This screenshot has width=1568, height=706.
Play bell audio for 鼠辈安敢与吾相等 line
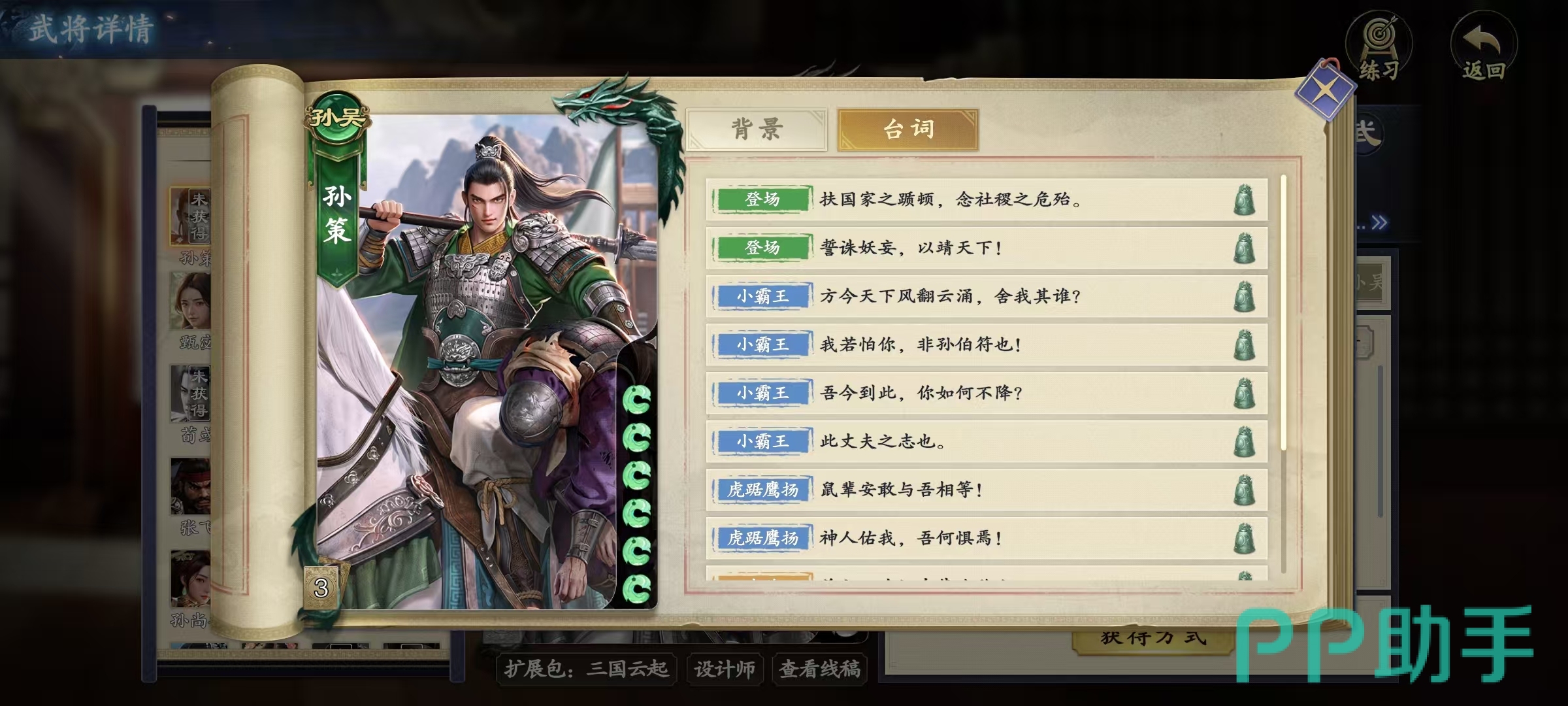point(1244,490)
